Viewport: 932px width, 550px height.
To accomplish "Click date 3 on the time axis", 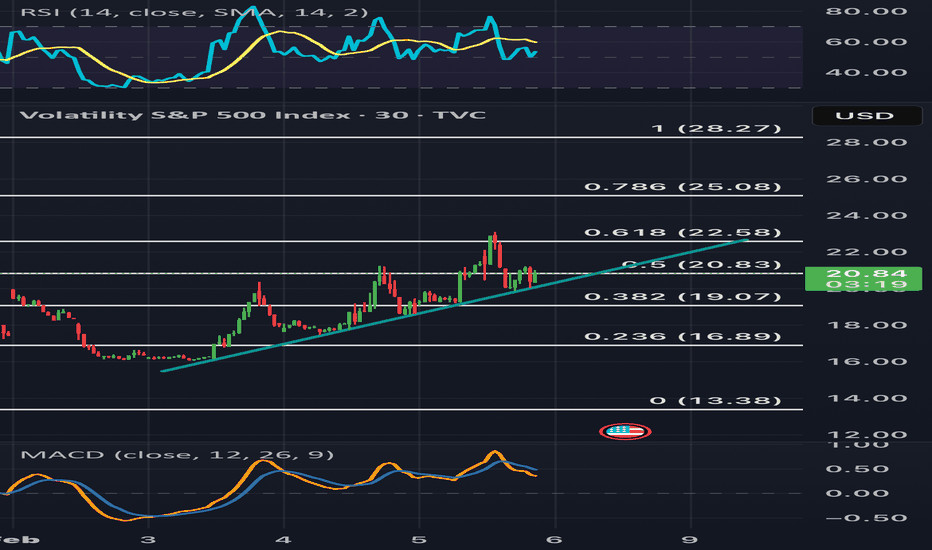I will 149,537.
